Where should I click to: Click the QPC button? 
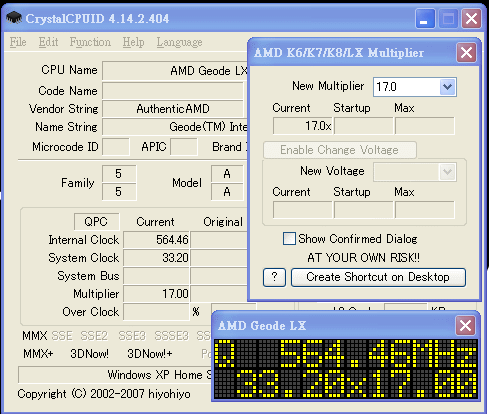tap(96, 222)
